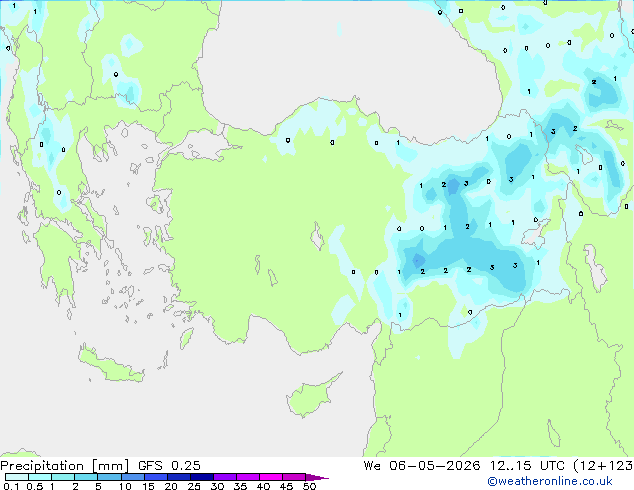Click the legend value label '20'
This screenshot has width=634, height=490.
pos(171,486)
